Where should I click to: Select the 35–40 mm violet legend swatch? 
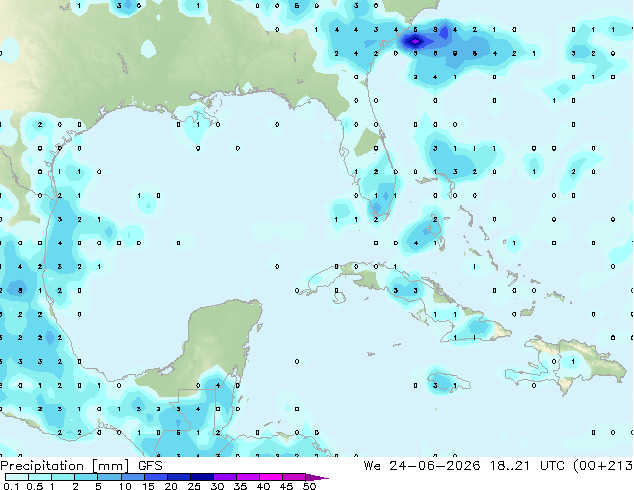pos(247,477)
